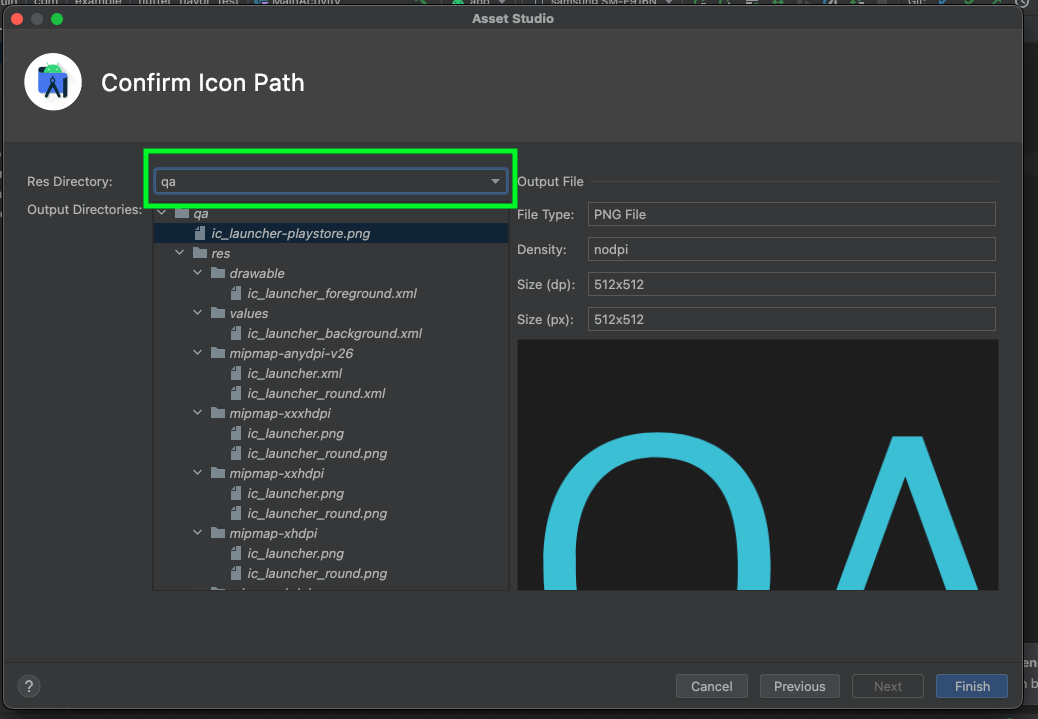Click file icon beside ic_launcher-playstore.png
This screenshot has height=719, width=1038.
[200, 233]
